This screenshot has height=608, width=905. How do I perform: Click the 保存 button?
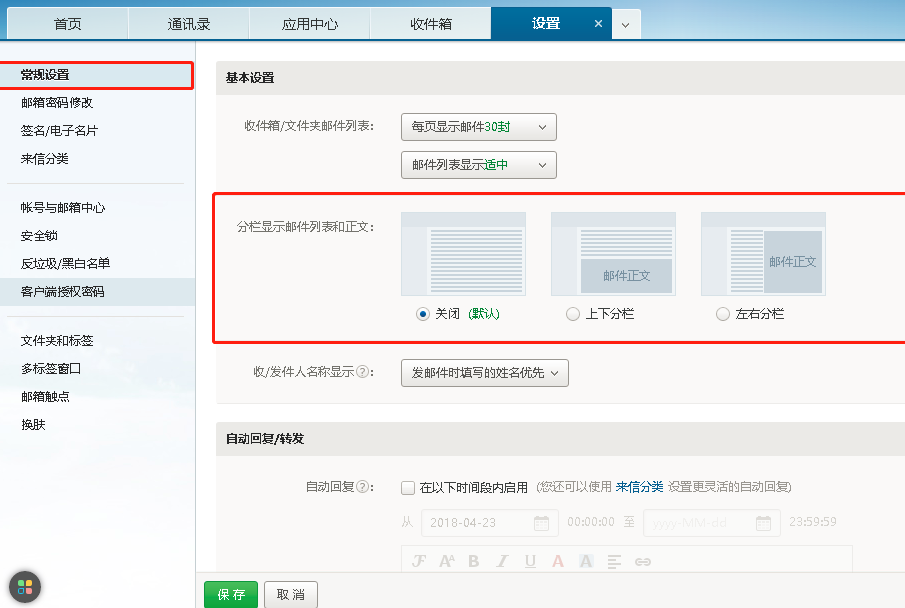230,594
